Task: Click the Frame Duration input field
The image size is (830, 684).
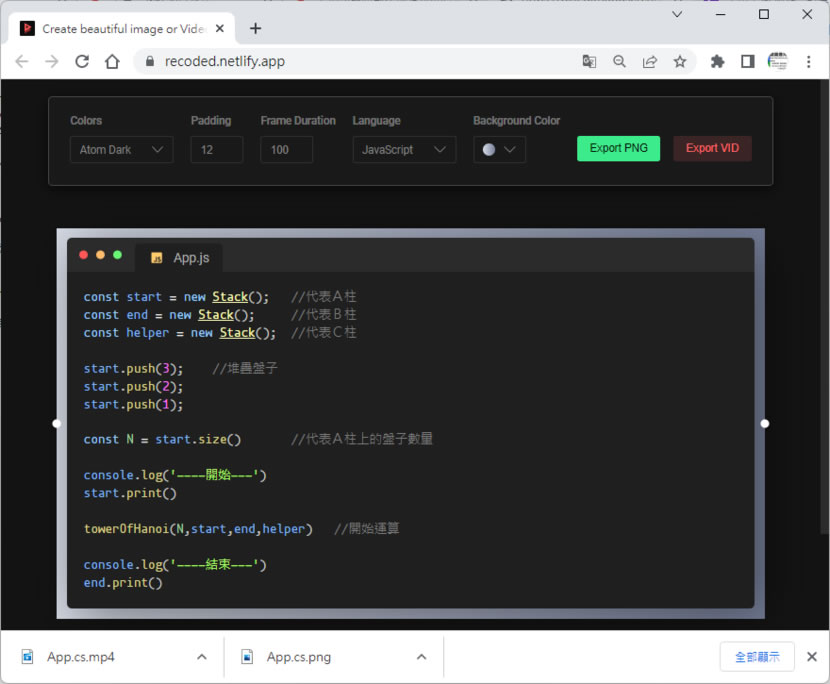Action: point(286,150)
